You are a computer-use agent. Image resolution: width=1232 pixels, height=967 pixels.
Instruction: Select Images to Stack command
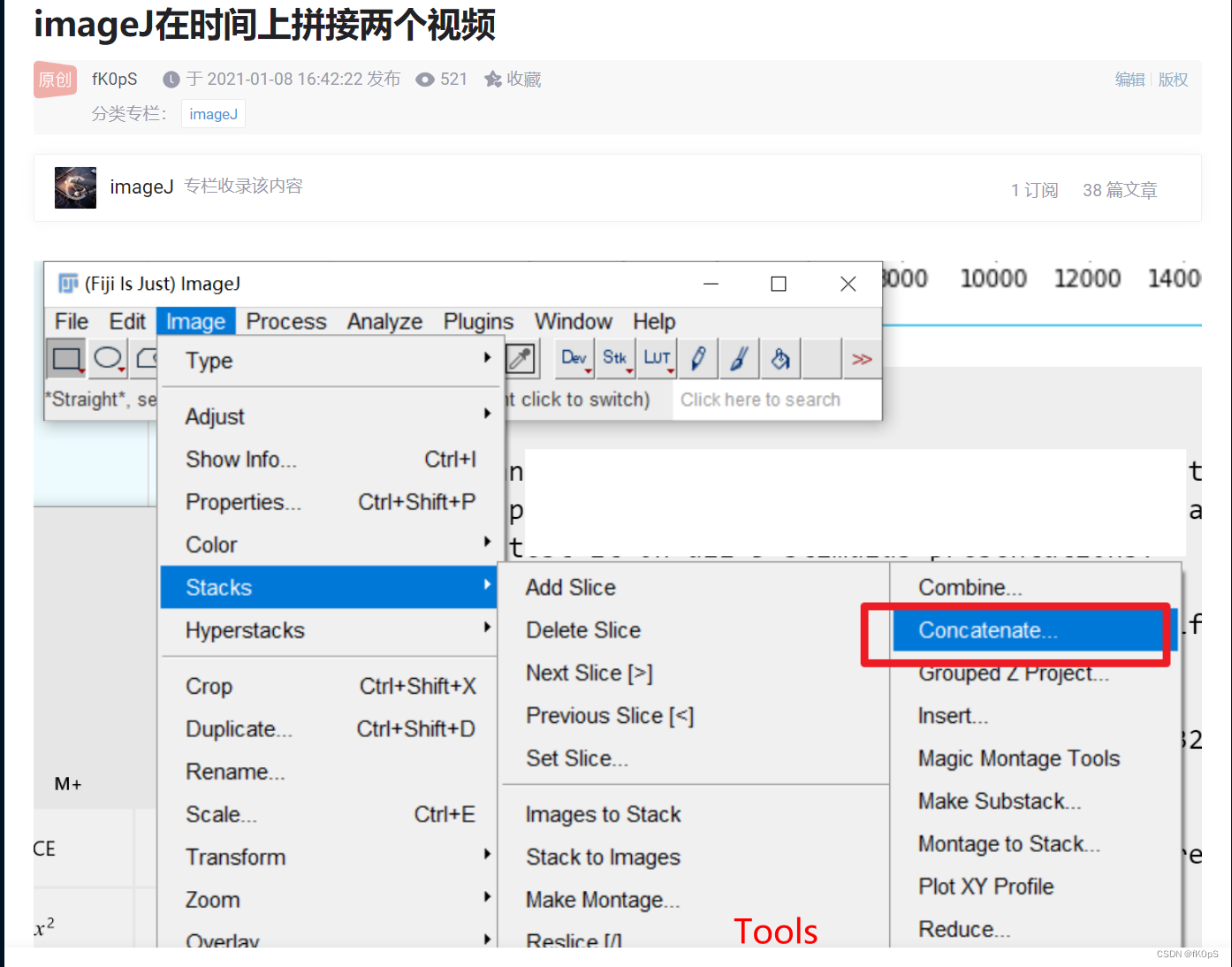tap(603, 814)
